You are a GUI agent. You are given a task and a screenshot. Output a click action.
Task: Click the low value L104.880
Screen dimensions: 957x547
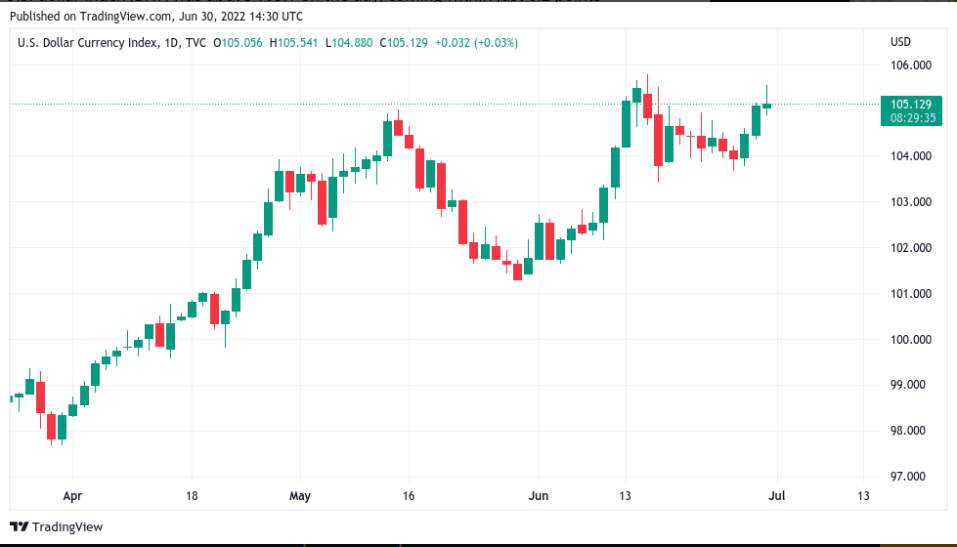[348, 43]
